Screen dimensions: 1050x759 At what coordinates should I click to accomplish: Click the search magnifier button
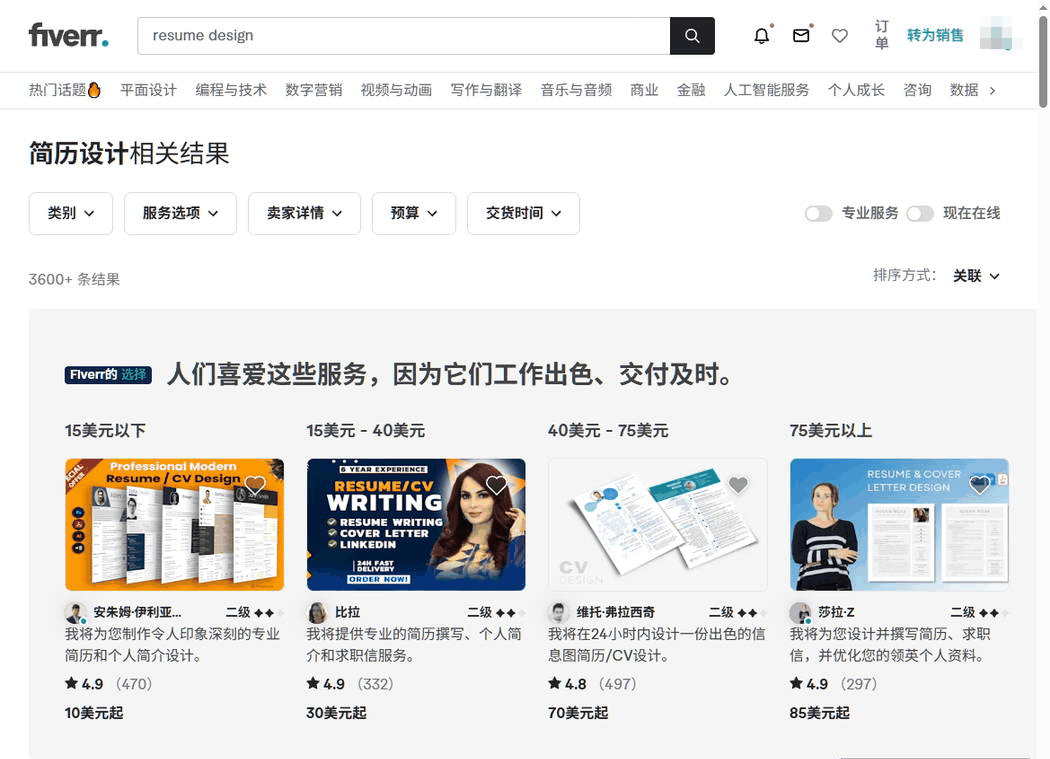[692, 36]
